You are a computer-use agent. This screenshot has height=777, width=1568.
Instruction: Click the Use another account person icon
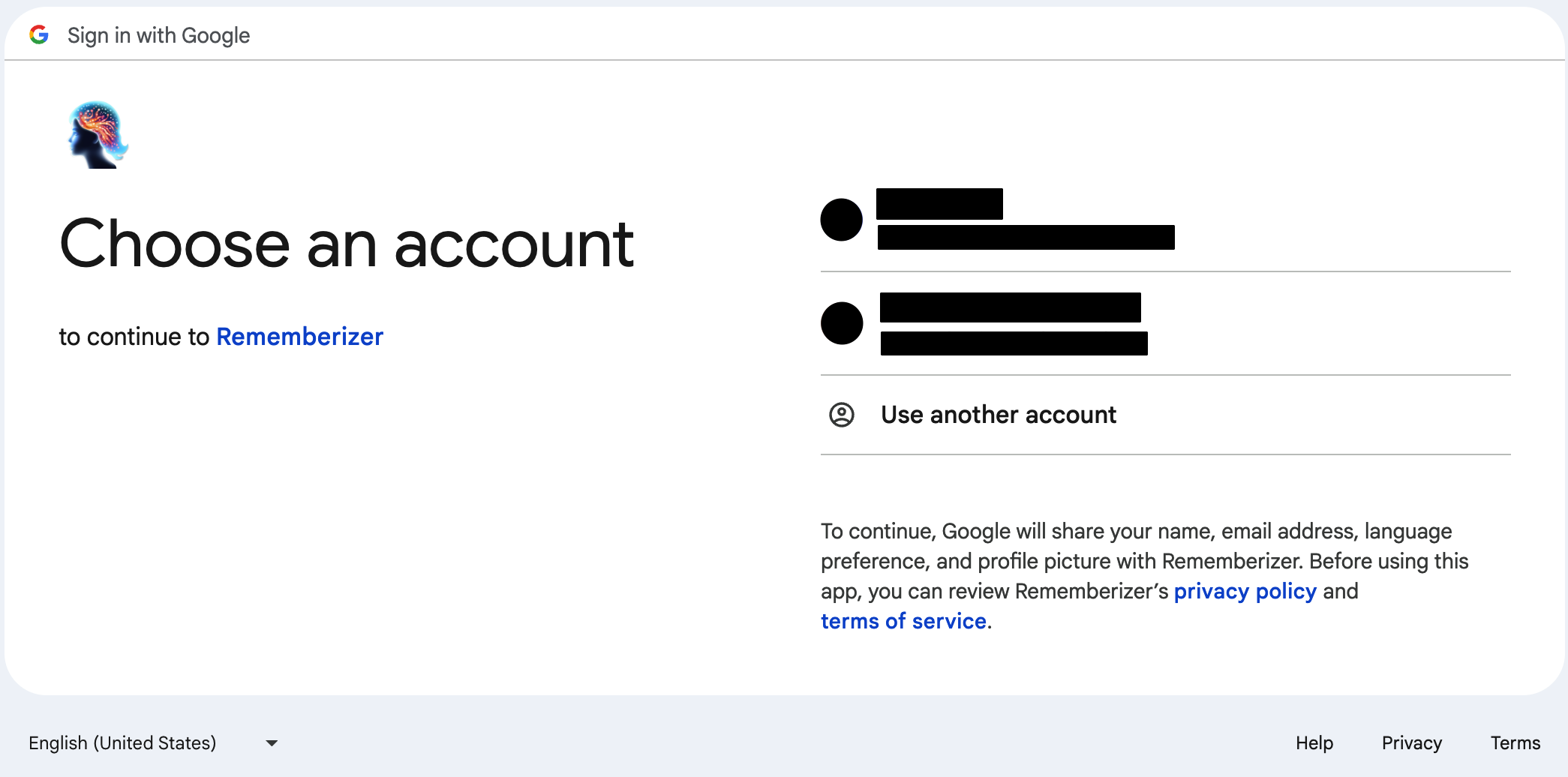(x=842, y=415)
